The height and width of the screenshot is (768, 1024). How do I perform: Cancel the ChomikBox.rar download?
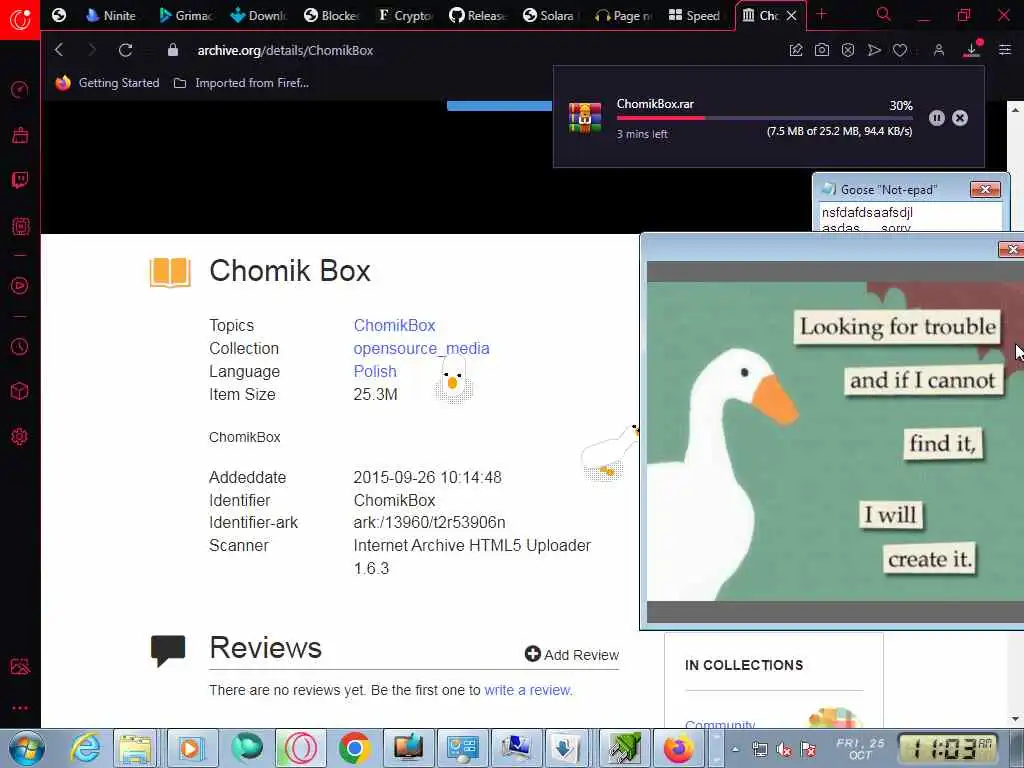click(x=959, y=118)
